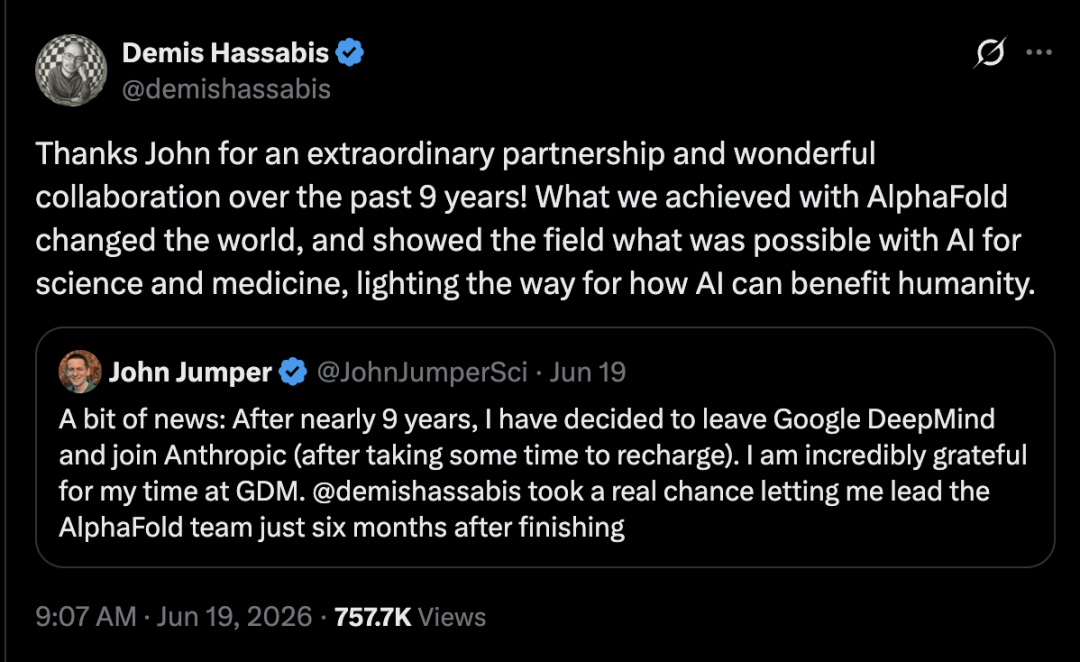The width and height of the screenshot is (1080, 662).
Task: Click Demis Hassabis's blue verified badge
Action: pyautogui.click(x=350, y=53)
